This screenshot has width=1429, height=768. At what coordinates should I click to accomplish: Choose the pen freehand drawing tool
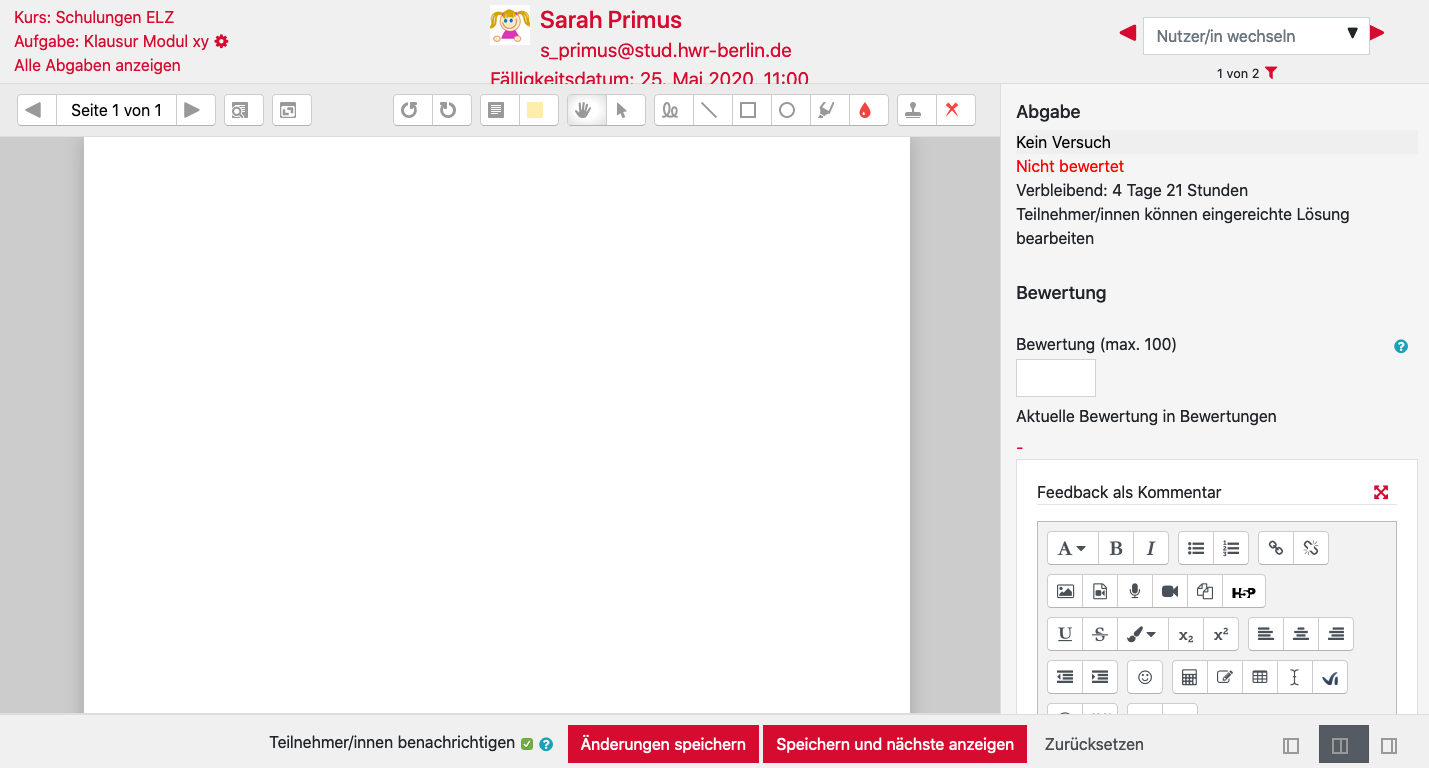pyautogui.click(x=671, y=110)
